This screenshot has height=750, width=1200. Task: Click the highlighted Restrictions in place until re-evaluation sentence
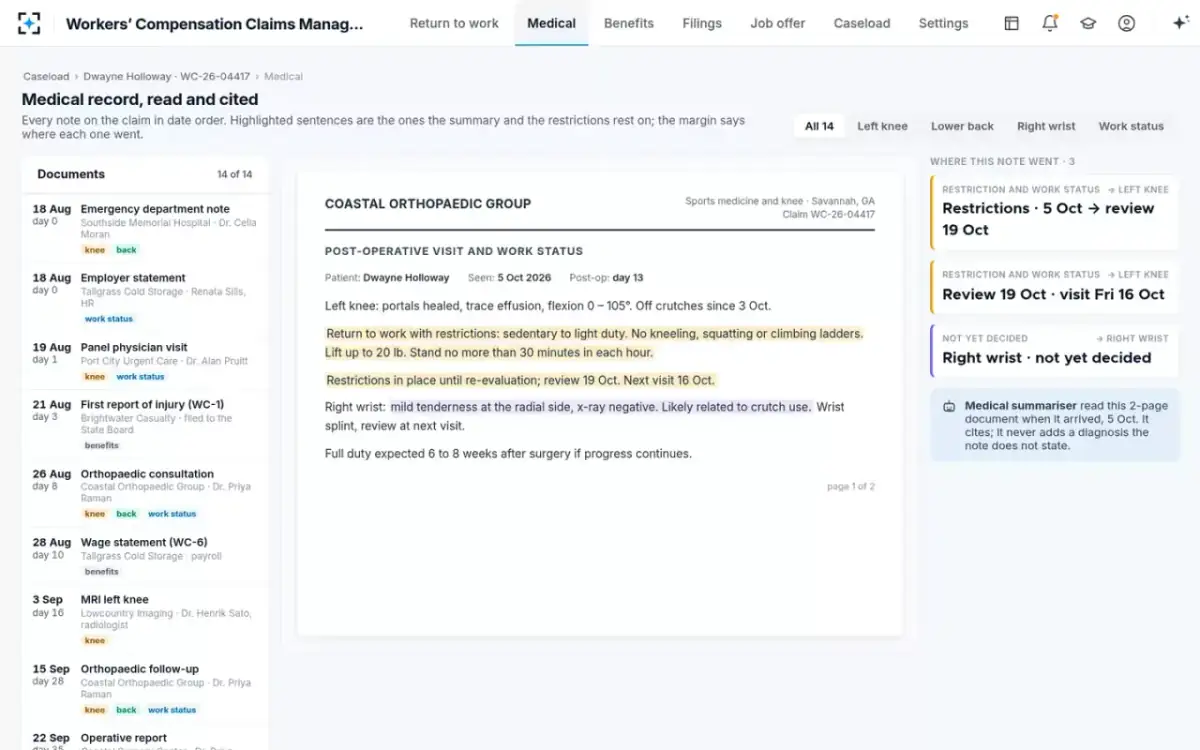[521, 380]
